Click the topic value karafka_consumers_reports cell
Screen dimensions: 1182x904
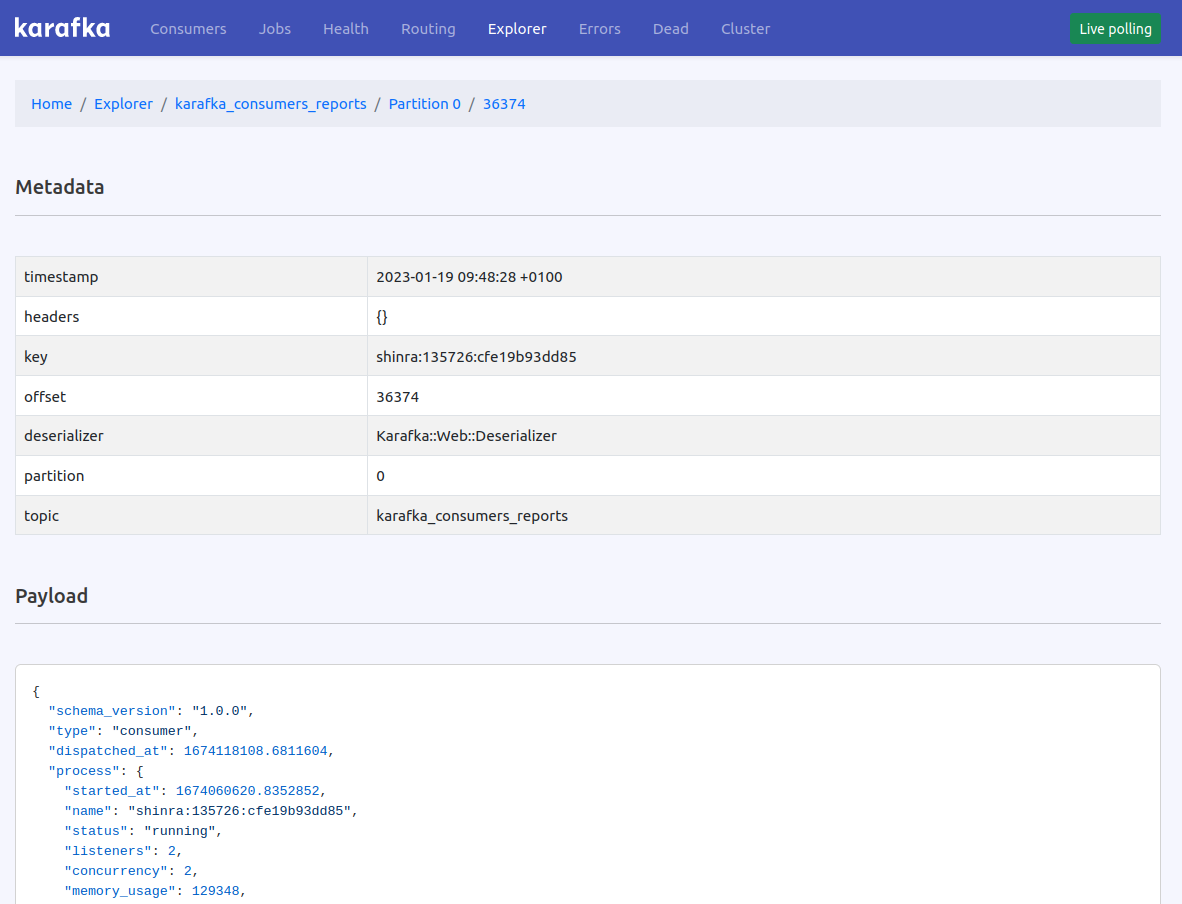764,516
